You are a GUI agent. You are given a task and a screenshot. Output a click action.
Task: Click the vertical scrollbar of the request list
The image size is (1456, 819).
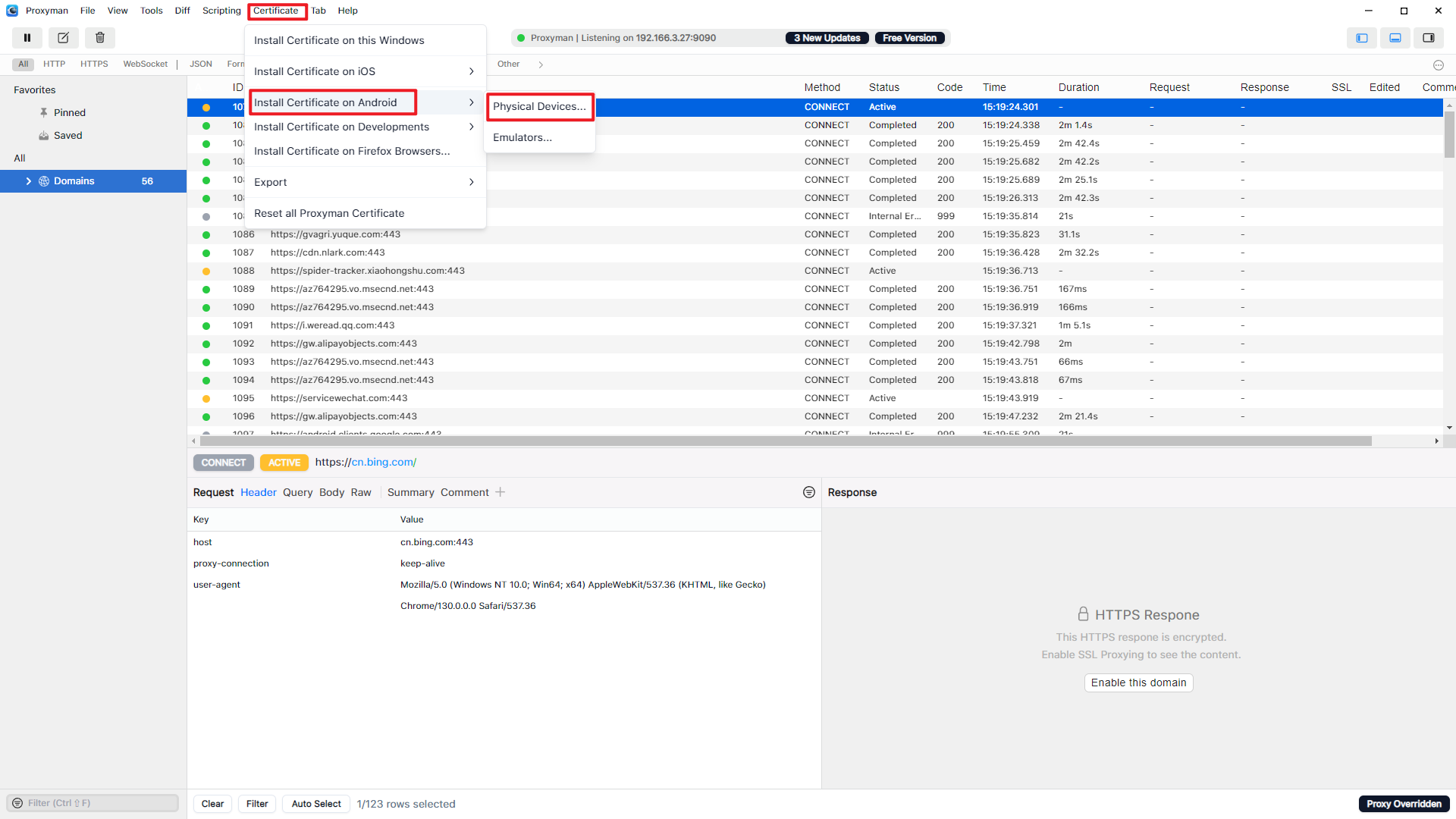[1449, 135]
